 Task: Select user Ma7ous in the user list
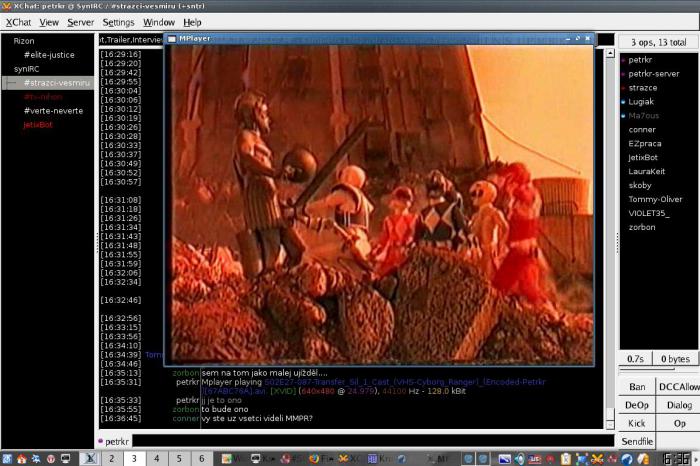643,116
